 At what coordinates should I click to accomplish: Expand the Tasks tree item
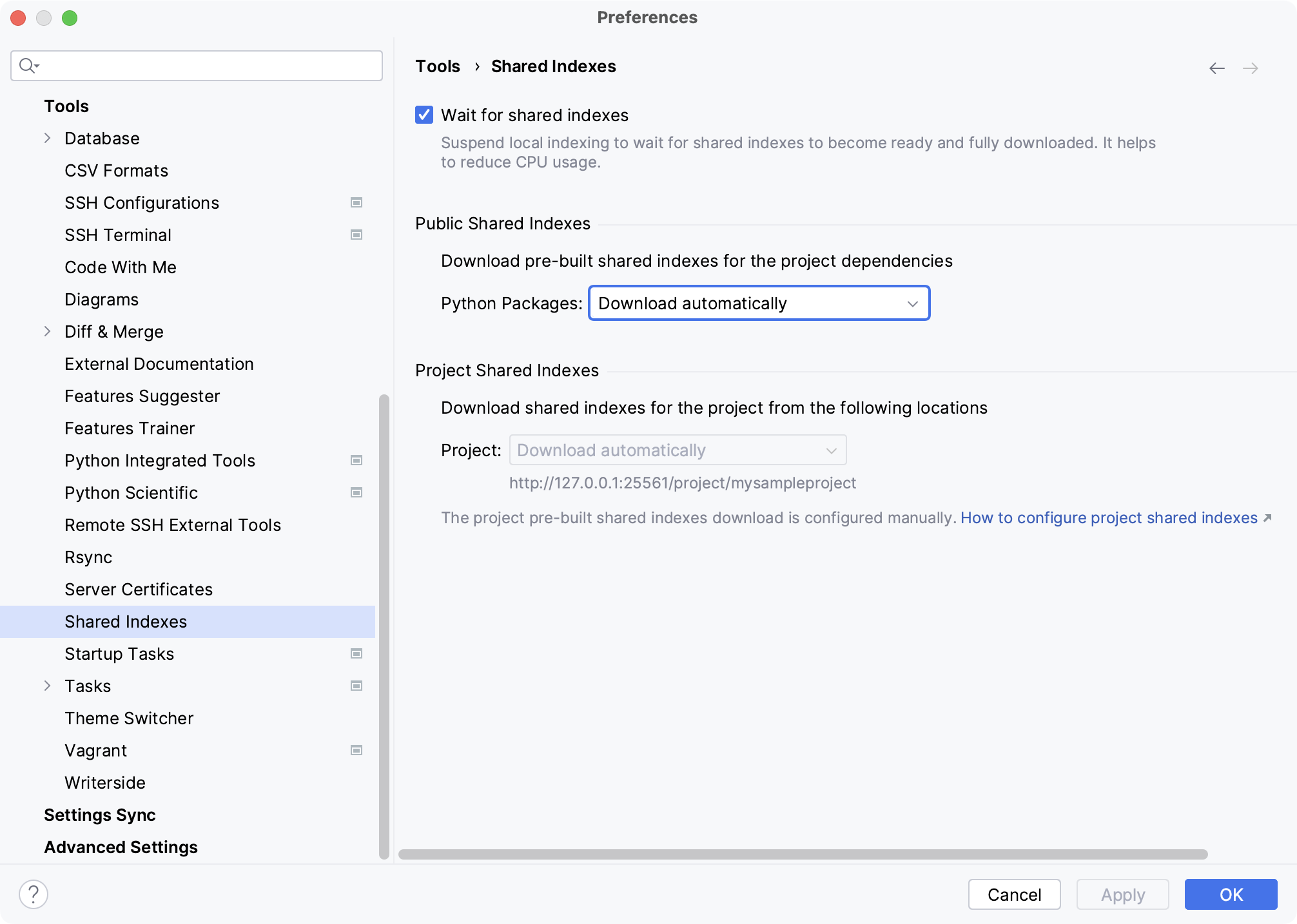[x=49, y=686]
